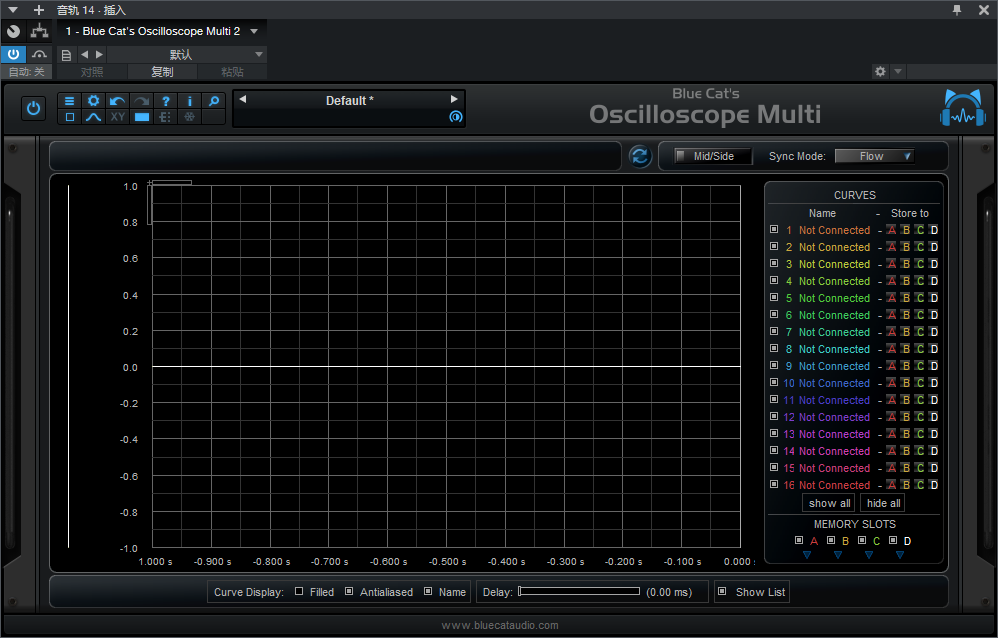Image resolution: width=998 pixels, height=638 pixels.
Task: Open the plugin main menu icon
Action: coord(69,101)
